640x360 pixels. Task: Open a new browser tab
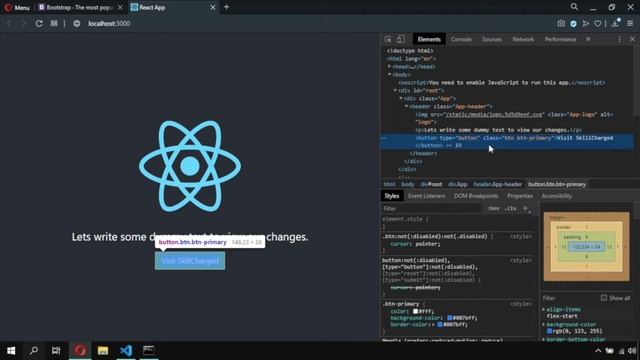(x=227, y=7)
